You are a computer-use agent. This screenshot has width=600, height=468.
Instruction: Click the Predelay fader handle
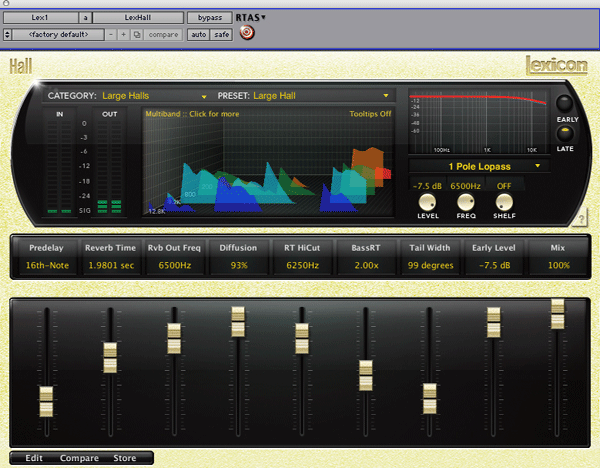(x=46, y=401)
